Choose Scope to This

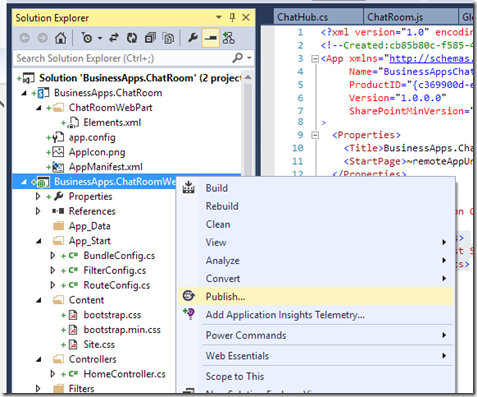(x=316, y=377)
